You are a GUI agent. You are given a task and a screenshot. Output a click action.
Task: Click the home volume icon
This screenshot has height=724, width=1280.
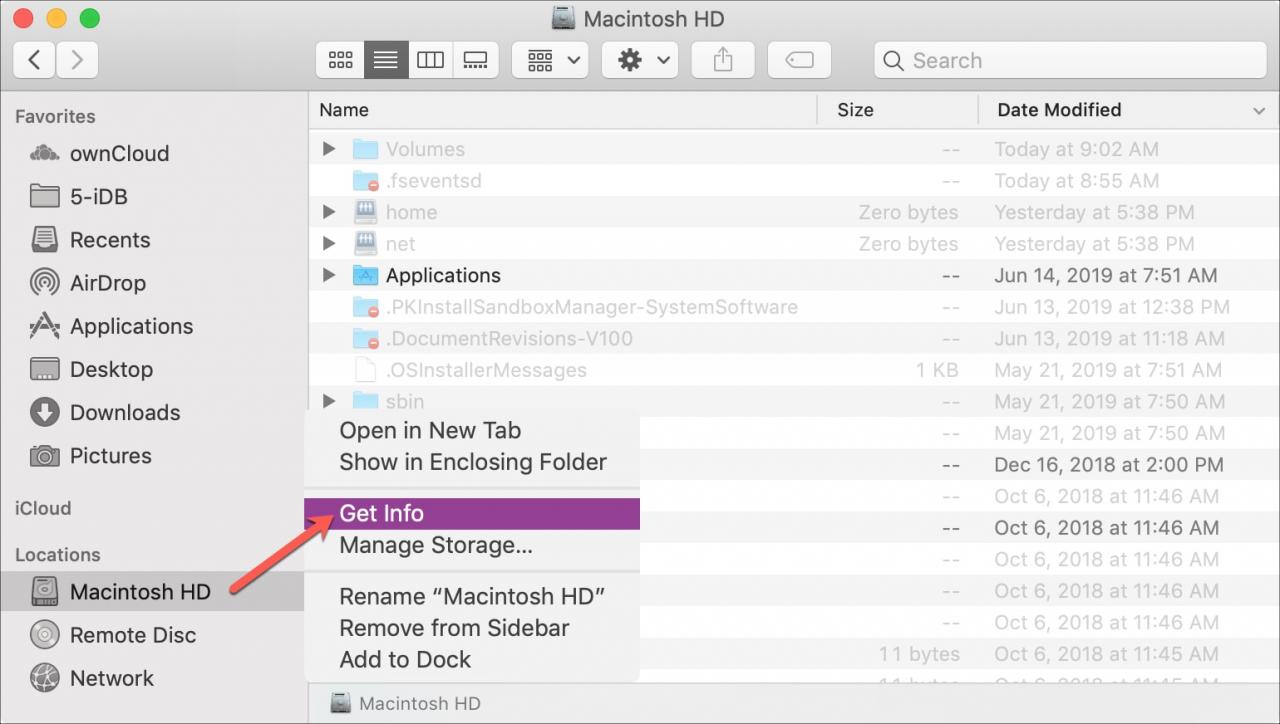click(365, 212)
